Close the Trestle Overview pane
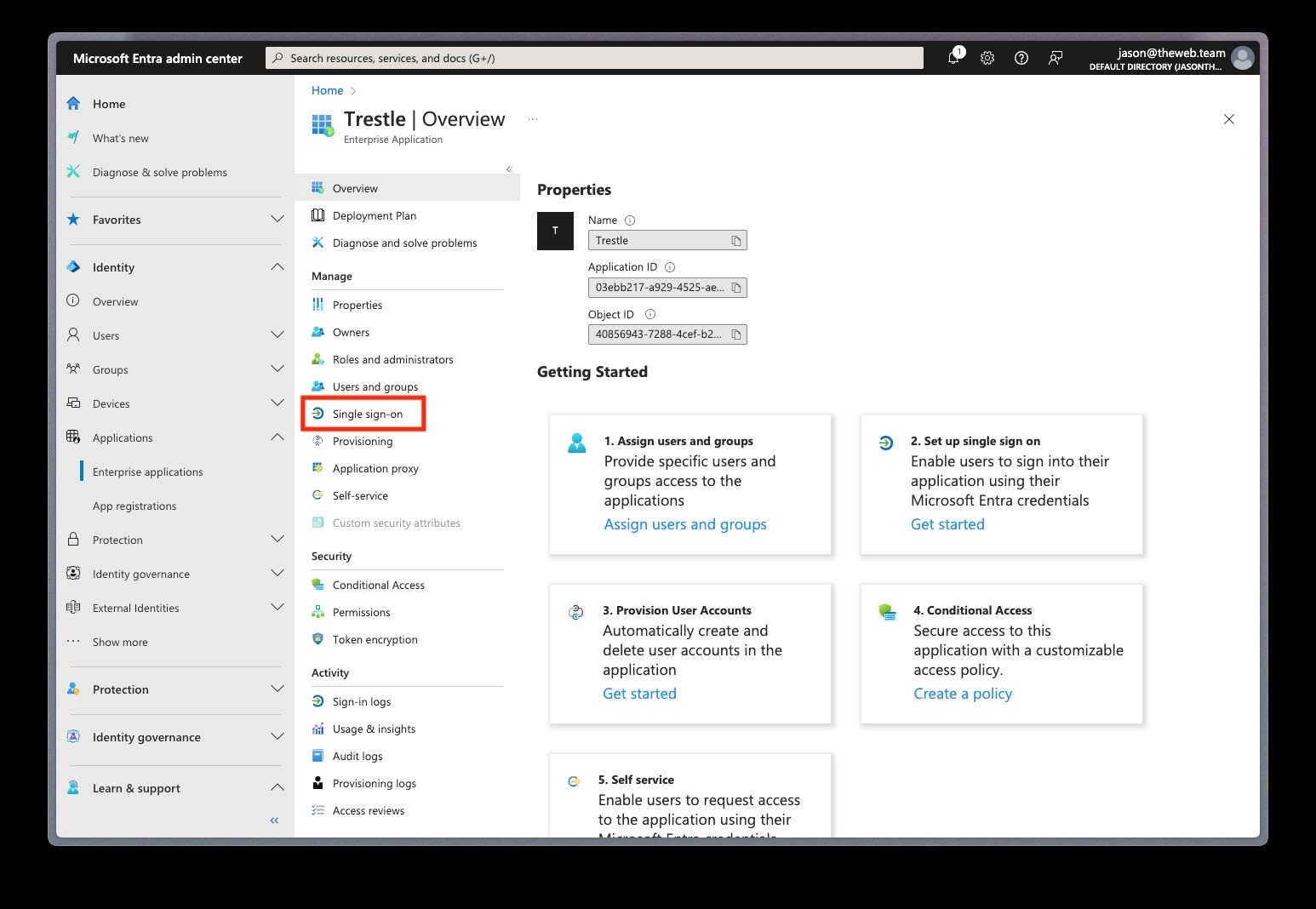This screenshot has width=1316, height=909. tap(1229, 119)
